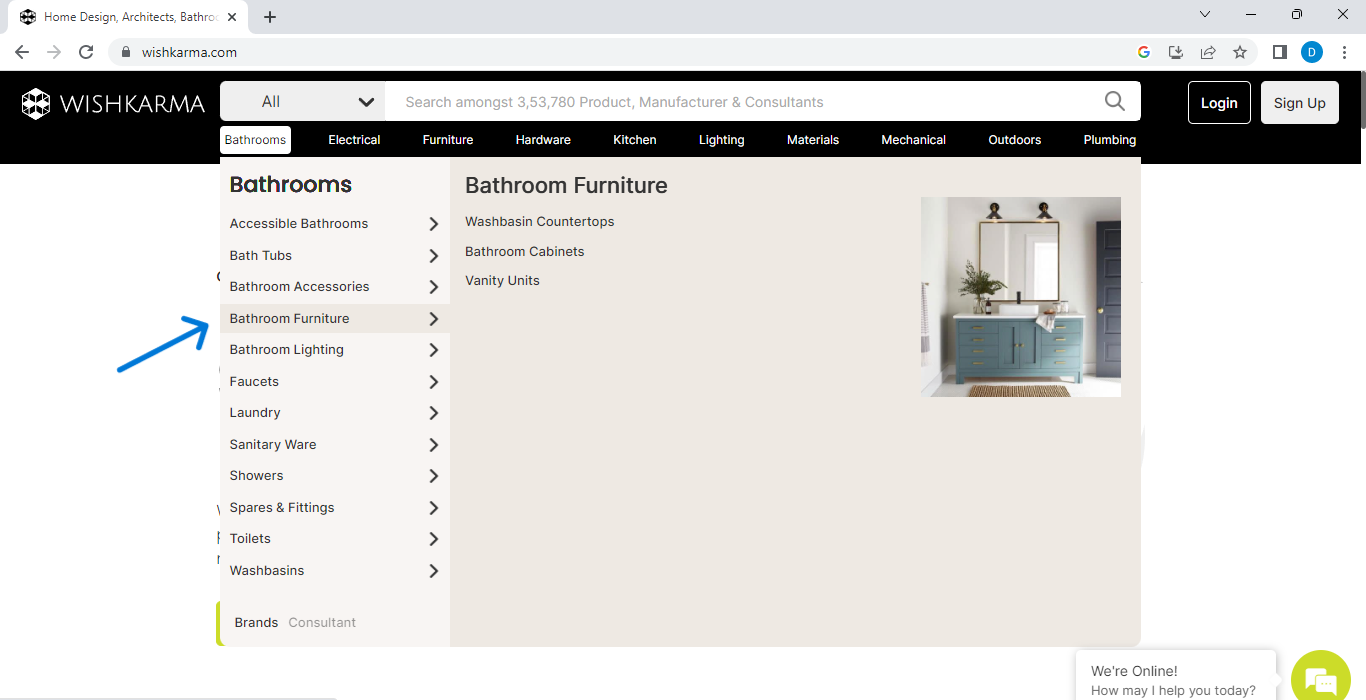Open the Lighting menu category

[x=721, y=140]
